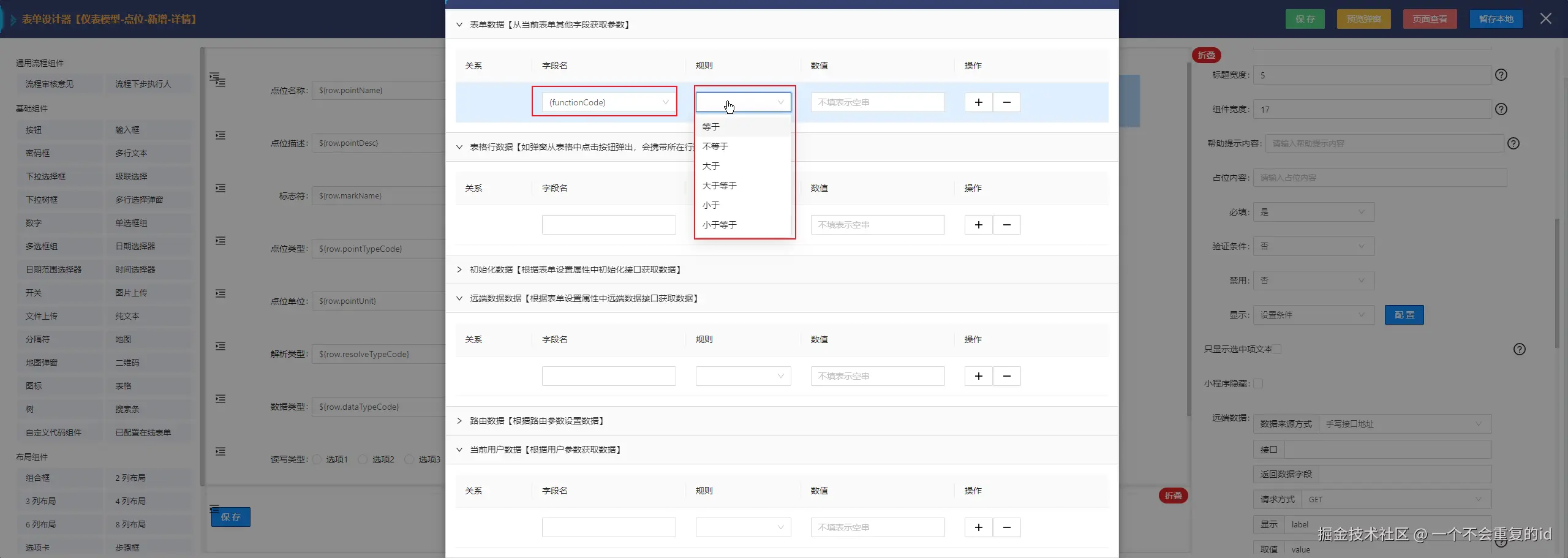The width and height of the screenshot is (1568, 558).
Task: Click the 暂存本地 button
Action: tap(1496, 19)
